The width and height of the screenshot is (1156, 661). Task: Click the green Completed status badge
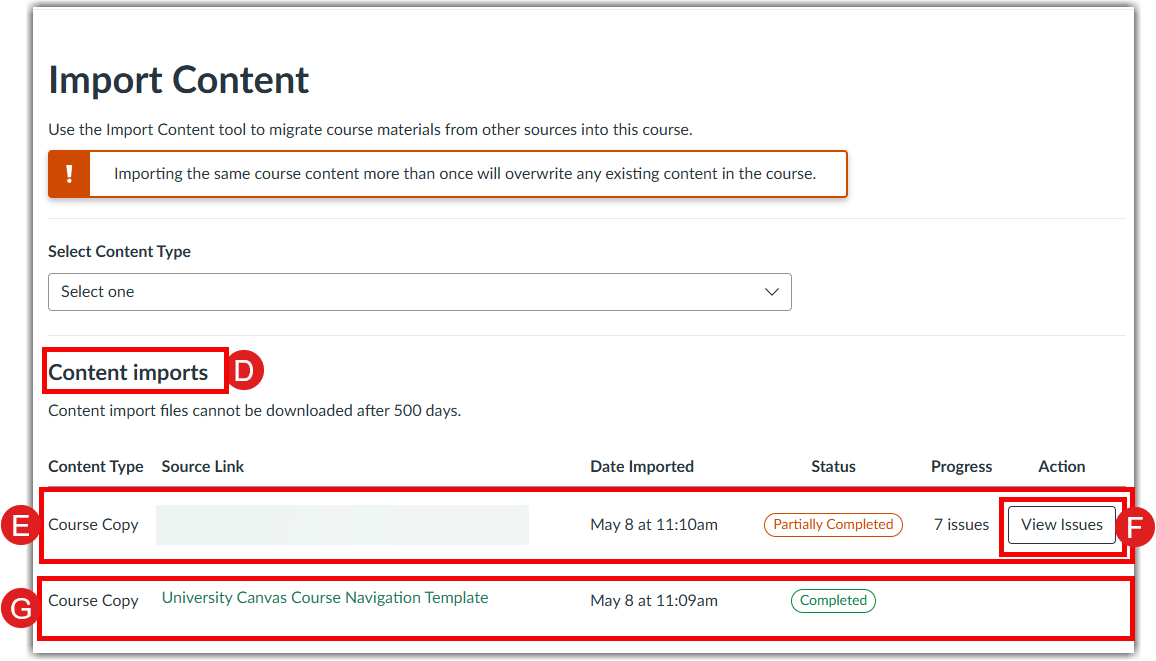832,601
